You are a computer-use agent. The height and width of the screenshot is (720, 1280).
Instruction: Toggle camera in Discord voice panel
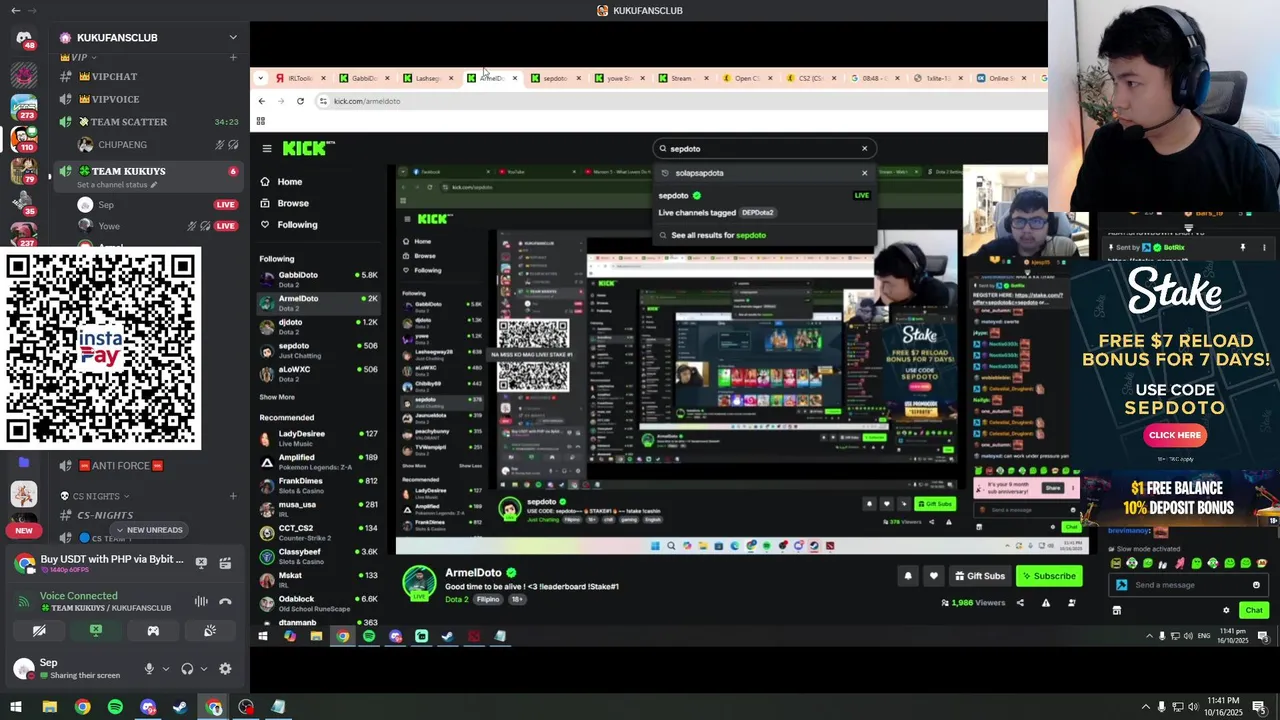(39, 631)
